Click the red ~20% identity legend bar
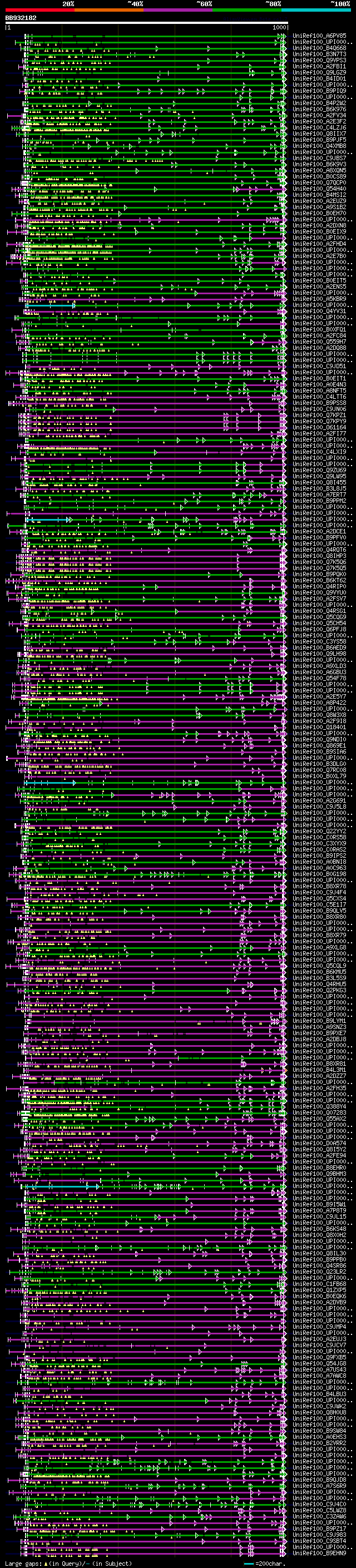The width and height of the screenshot is (356, 1568). click(x=39, y=10)
